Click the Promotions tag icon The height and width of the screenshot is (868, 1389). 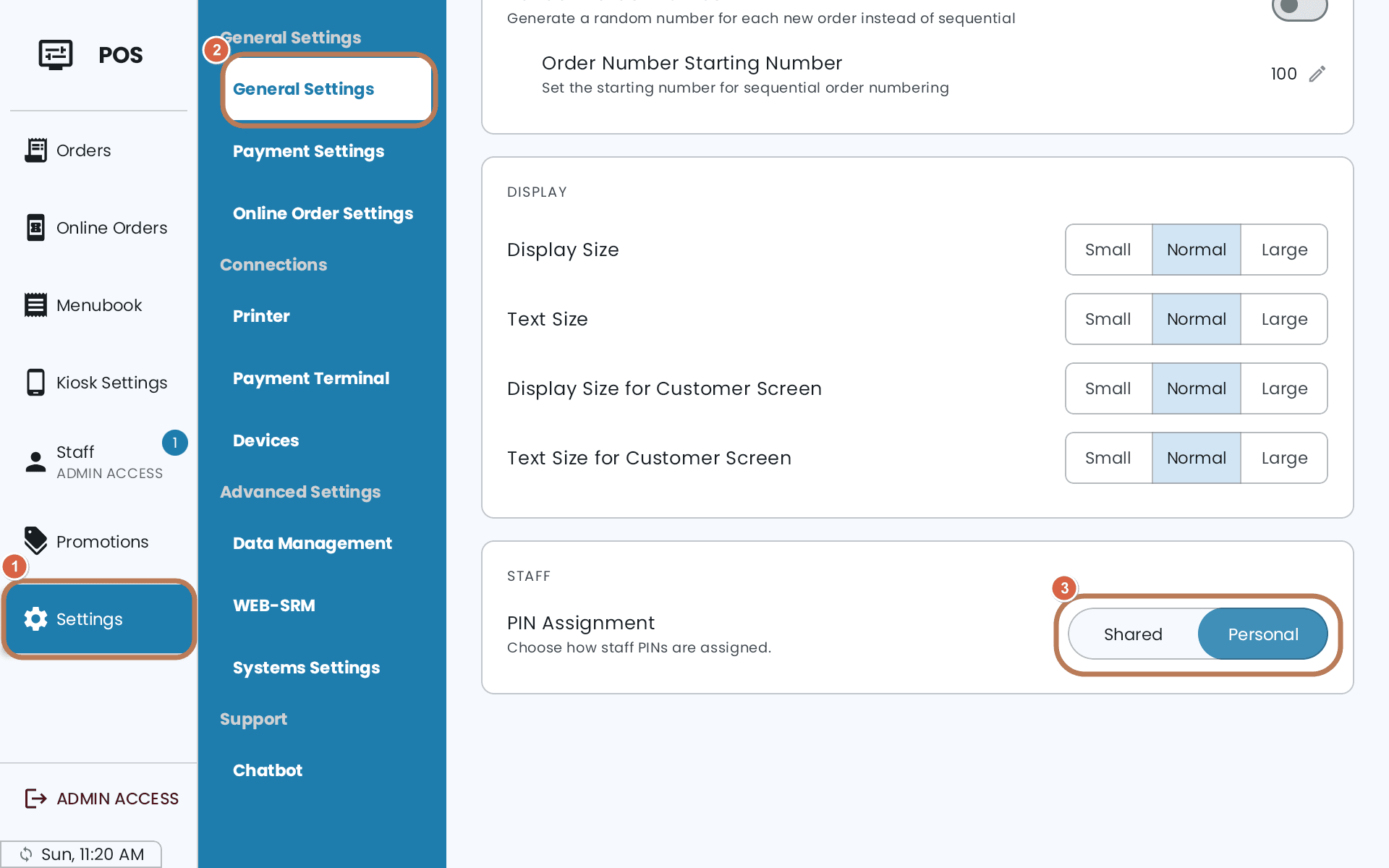tap(35, 540)
